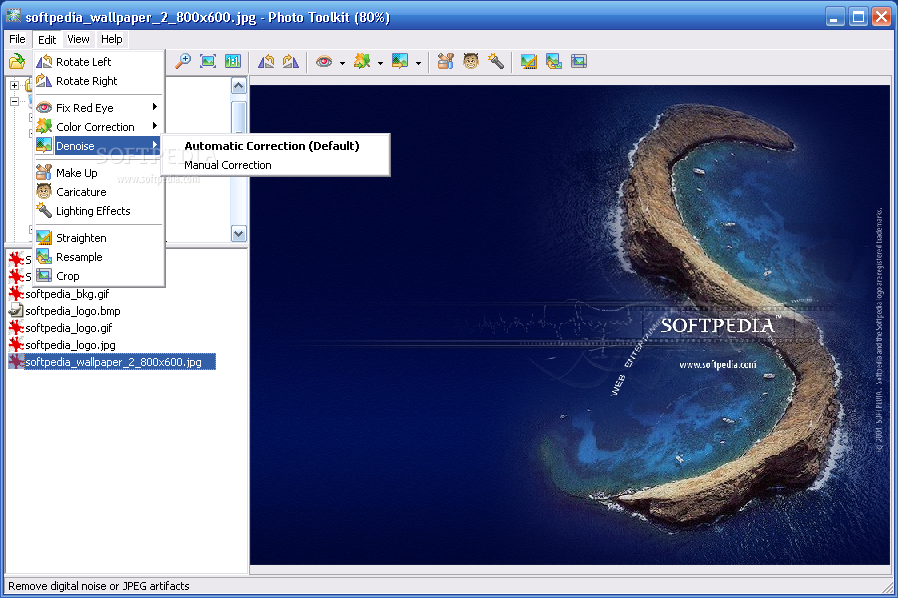Click the Rotate Left toolbar icon
This screenshot has height=598, width=898.
[x=266, y=61]
